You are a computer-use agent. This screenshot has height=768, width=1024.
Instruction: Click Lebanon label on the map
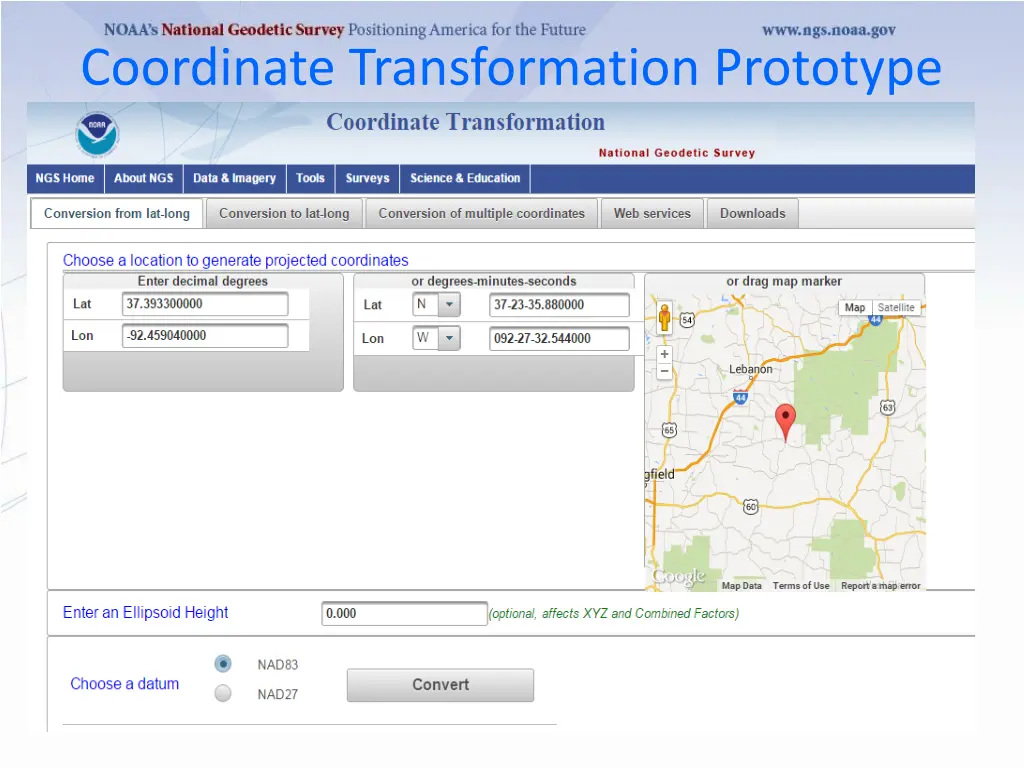click(750, 369)
